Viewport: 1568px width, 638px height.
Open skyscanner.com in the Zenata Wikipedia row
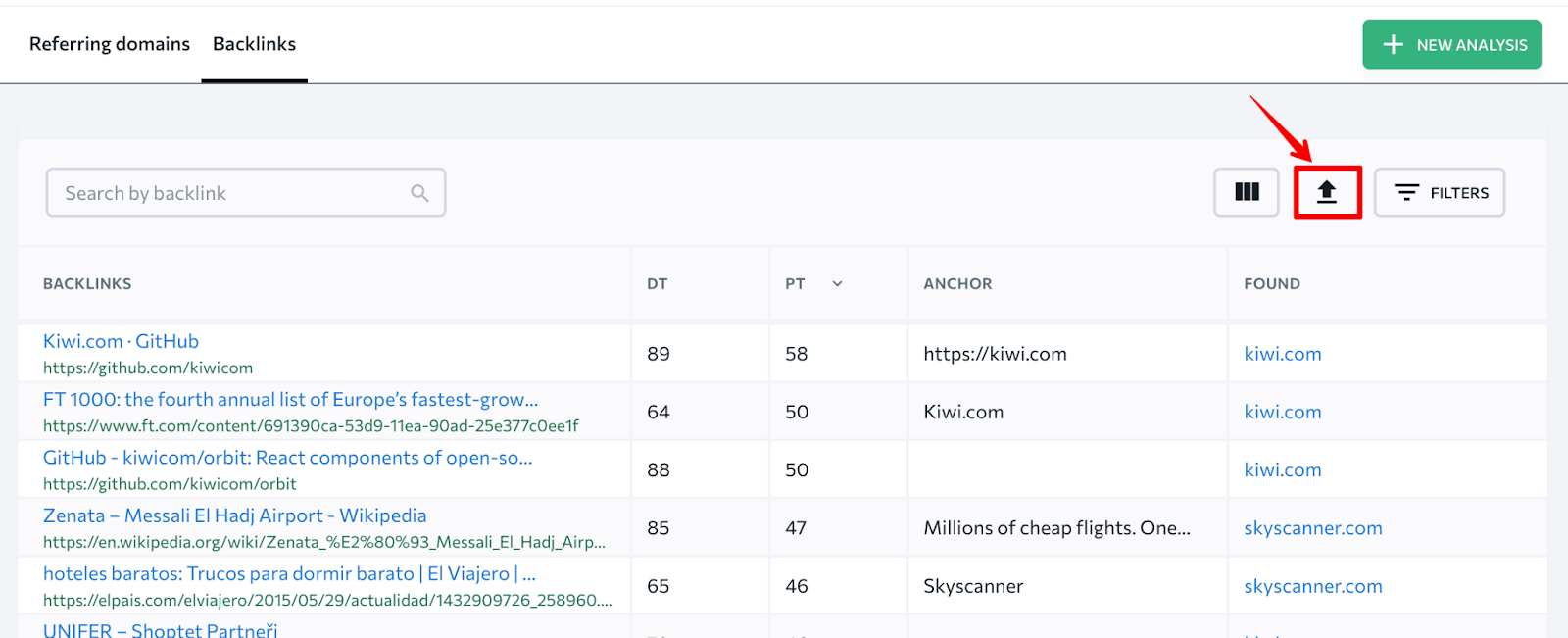[x=1313, y=528]
